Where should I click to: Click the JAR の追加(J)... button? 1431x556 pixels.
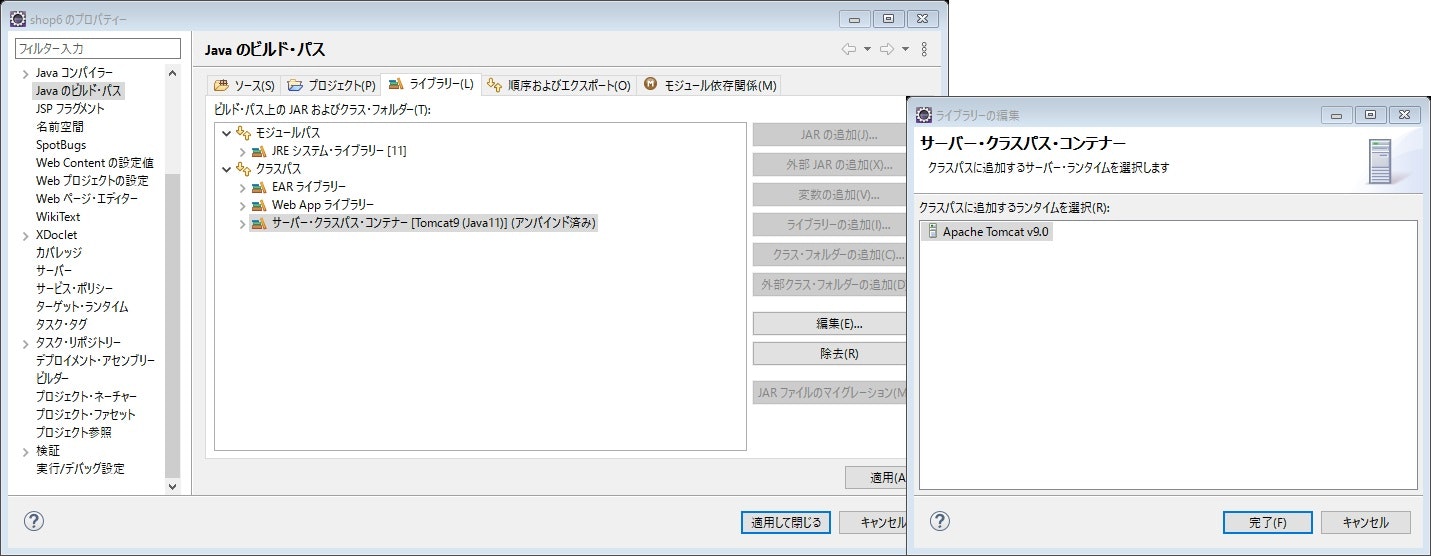click(x=830, y=135)
